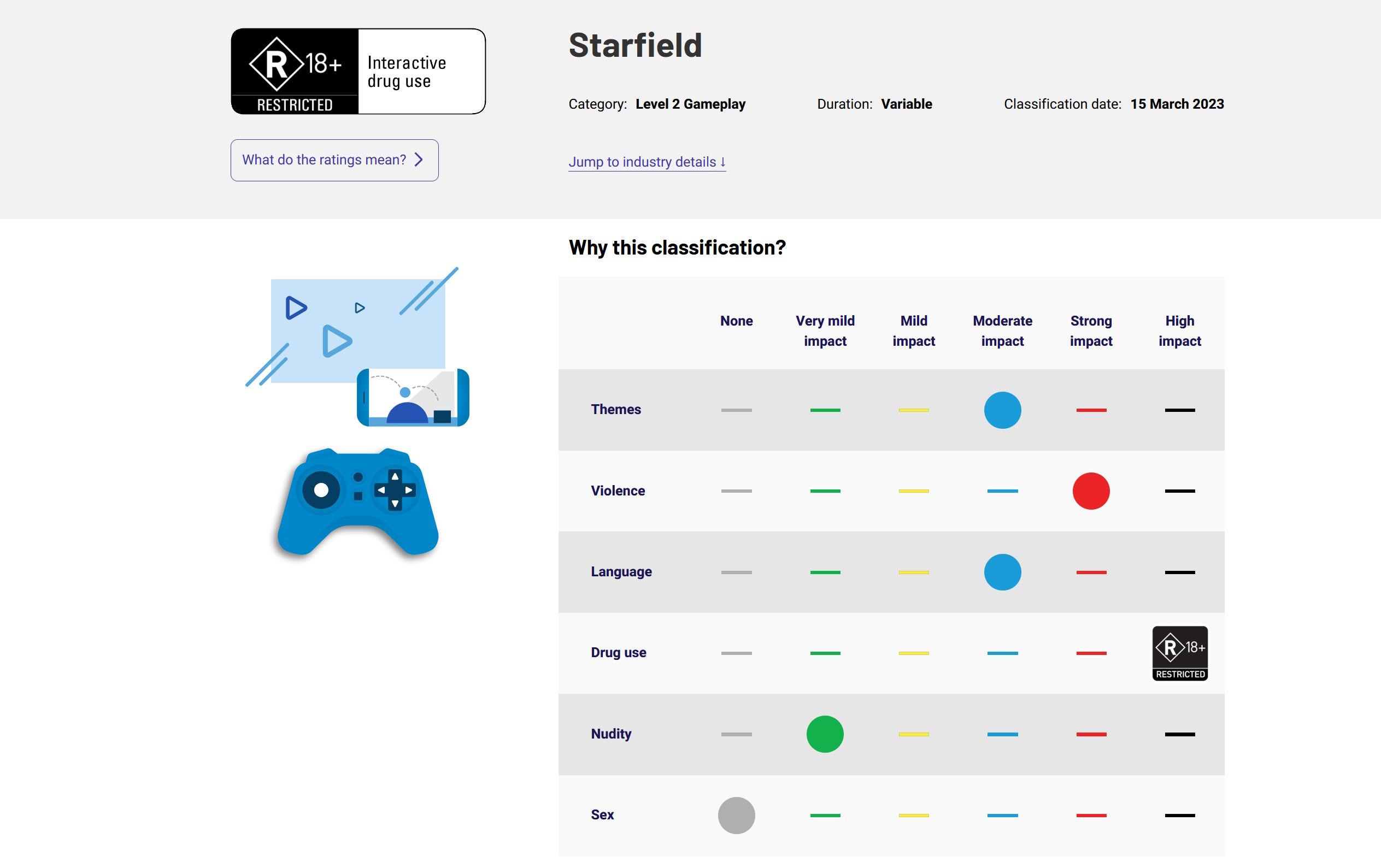
Task: Click blue Moderate dash in Nudity row
Action: click(1002, 734)
